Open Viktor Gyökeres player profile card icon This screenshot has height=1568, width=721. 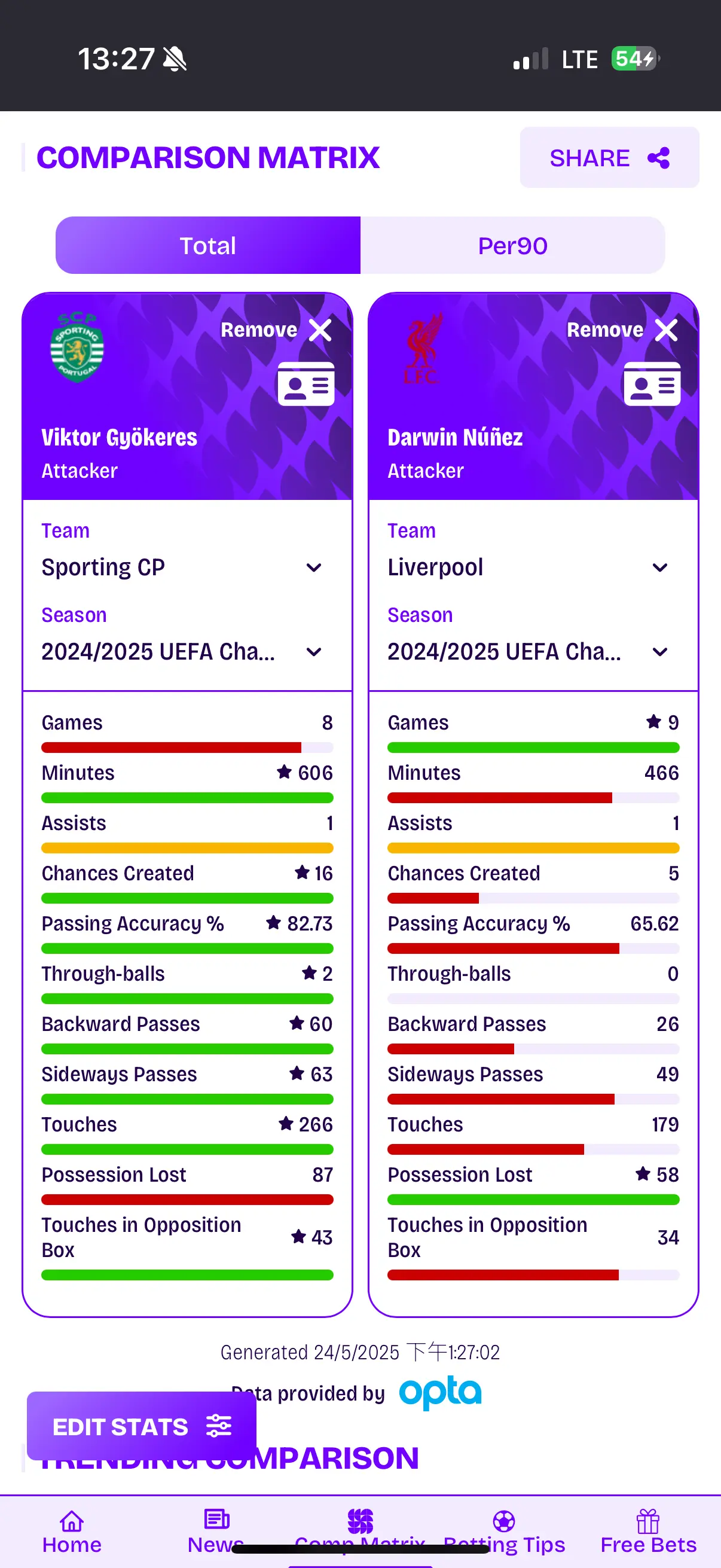[x=306, y=383]
